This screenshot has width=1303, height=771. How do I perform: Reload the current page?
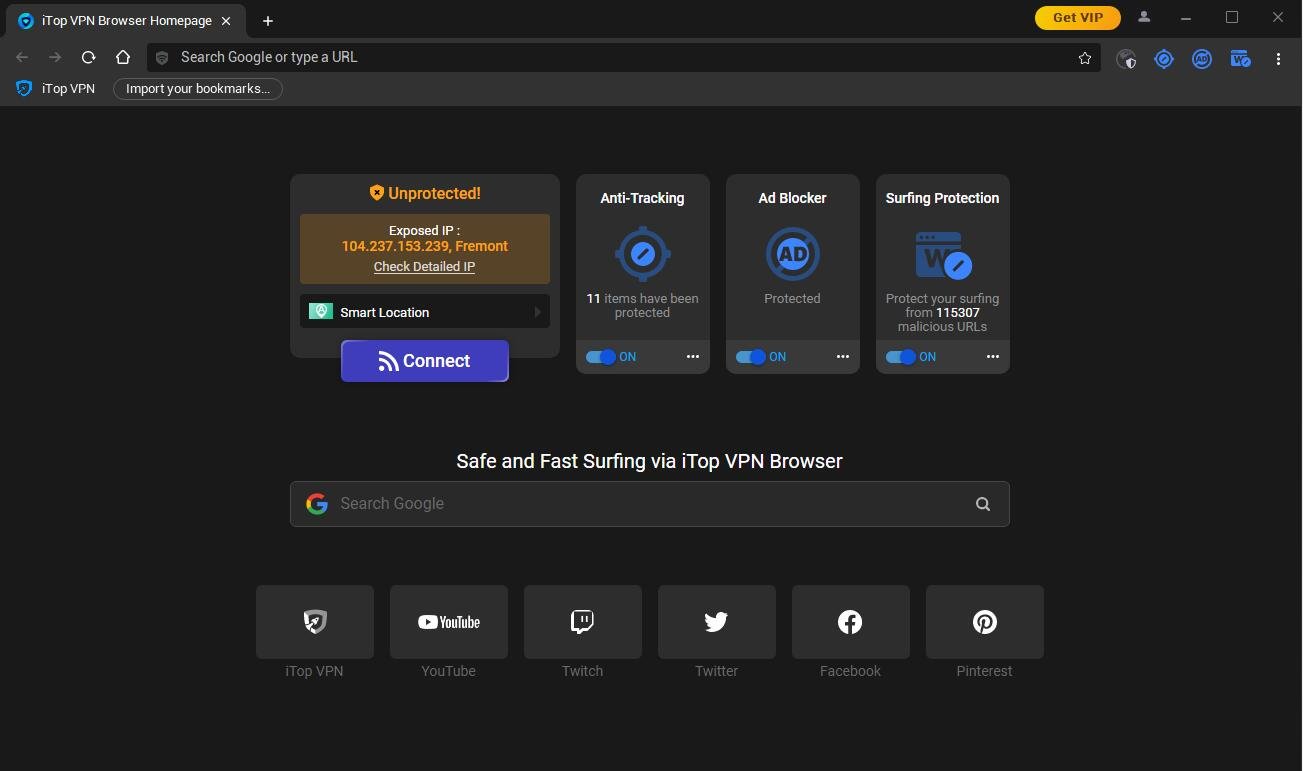[x=88, y=57]
